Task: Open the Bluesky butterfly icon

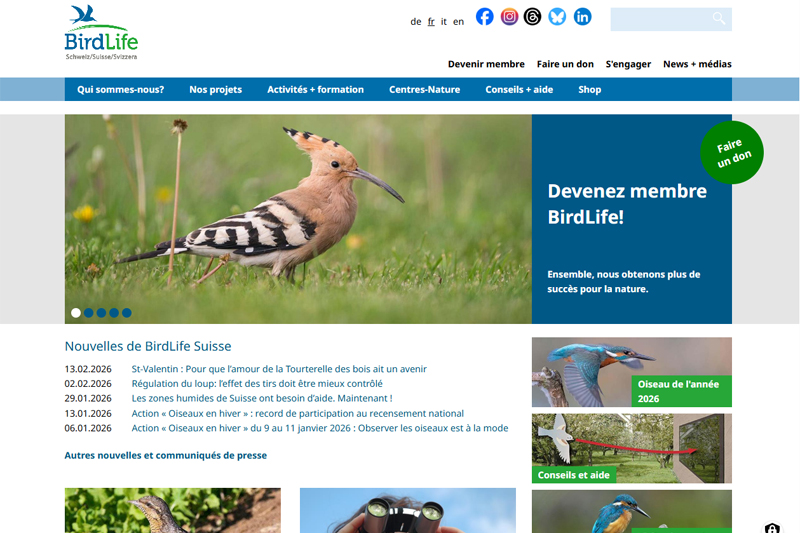Action: click(557, 17)
